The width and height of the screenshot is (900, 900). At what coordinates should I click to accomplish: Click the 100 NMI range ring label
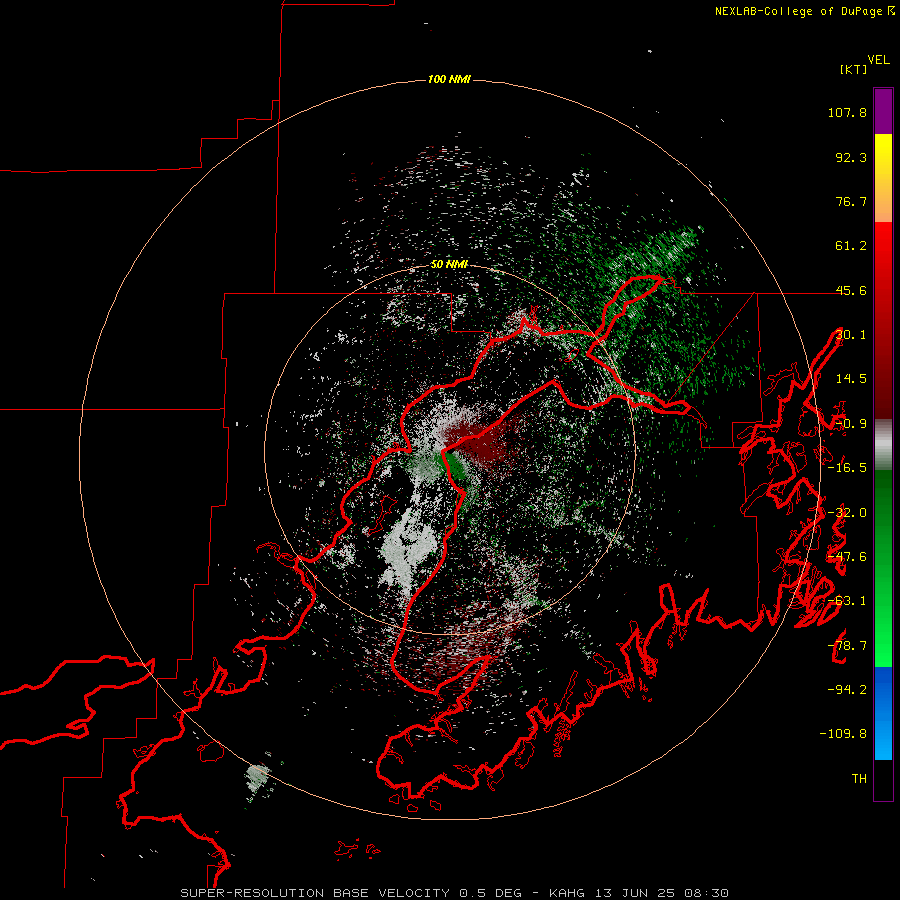(449, 79)
